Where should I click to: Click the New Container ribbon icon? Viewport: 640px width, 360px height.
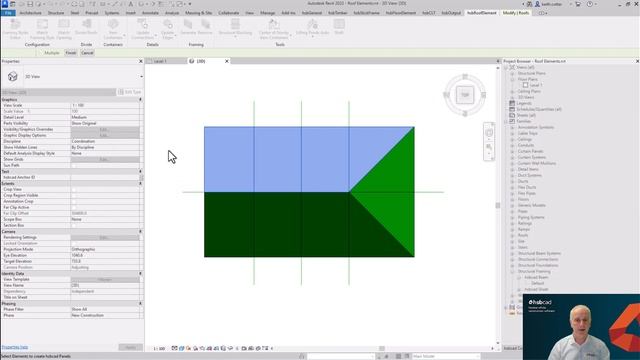(x=113, y=24)
